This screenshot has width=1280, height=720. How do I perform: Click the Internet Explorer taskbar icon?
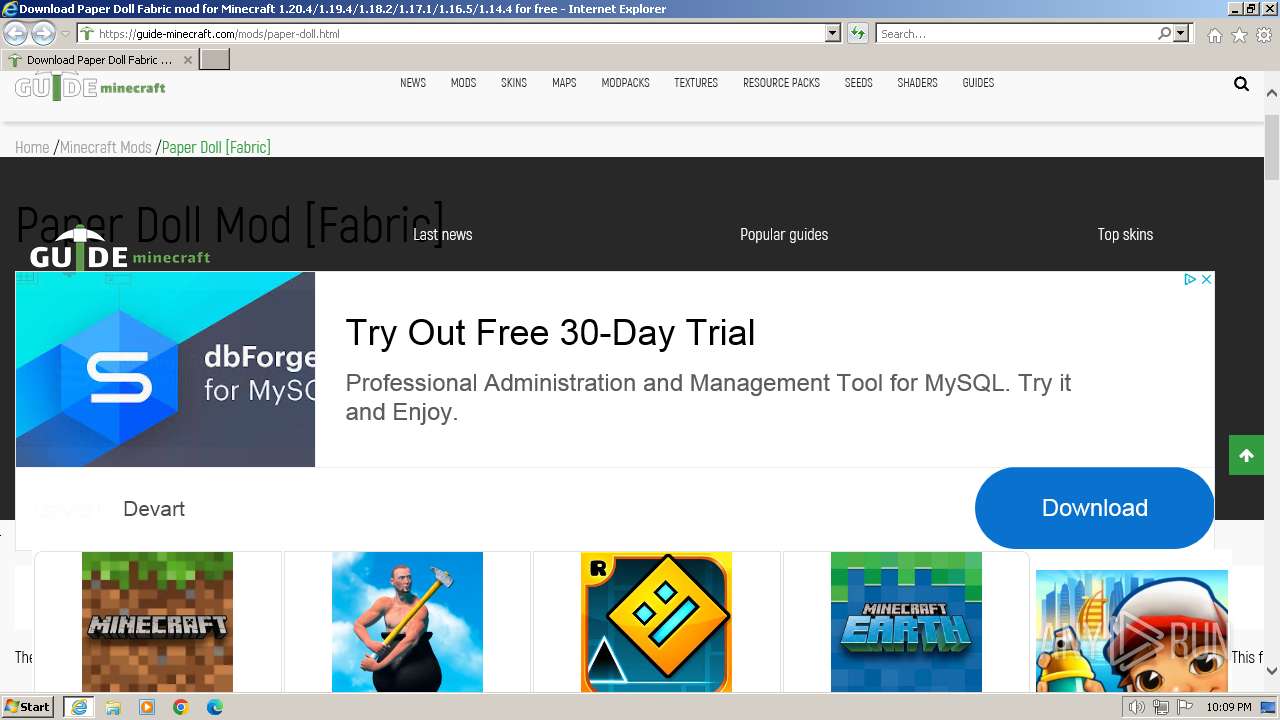pos(79,707)
